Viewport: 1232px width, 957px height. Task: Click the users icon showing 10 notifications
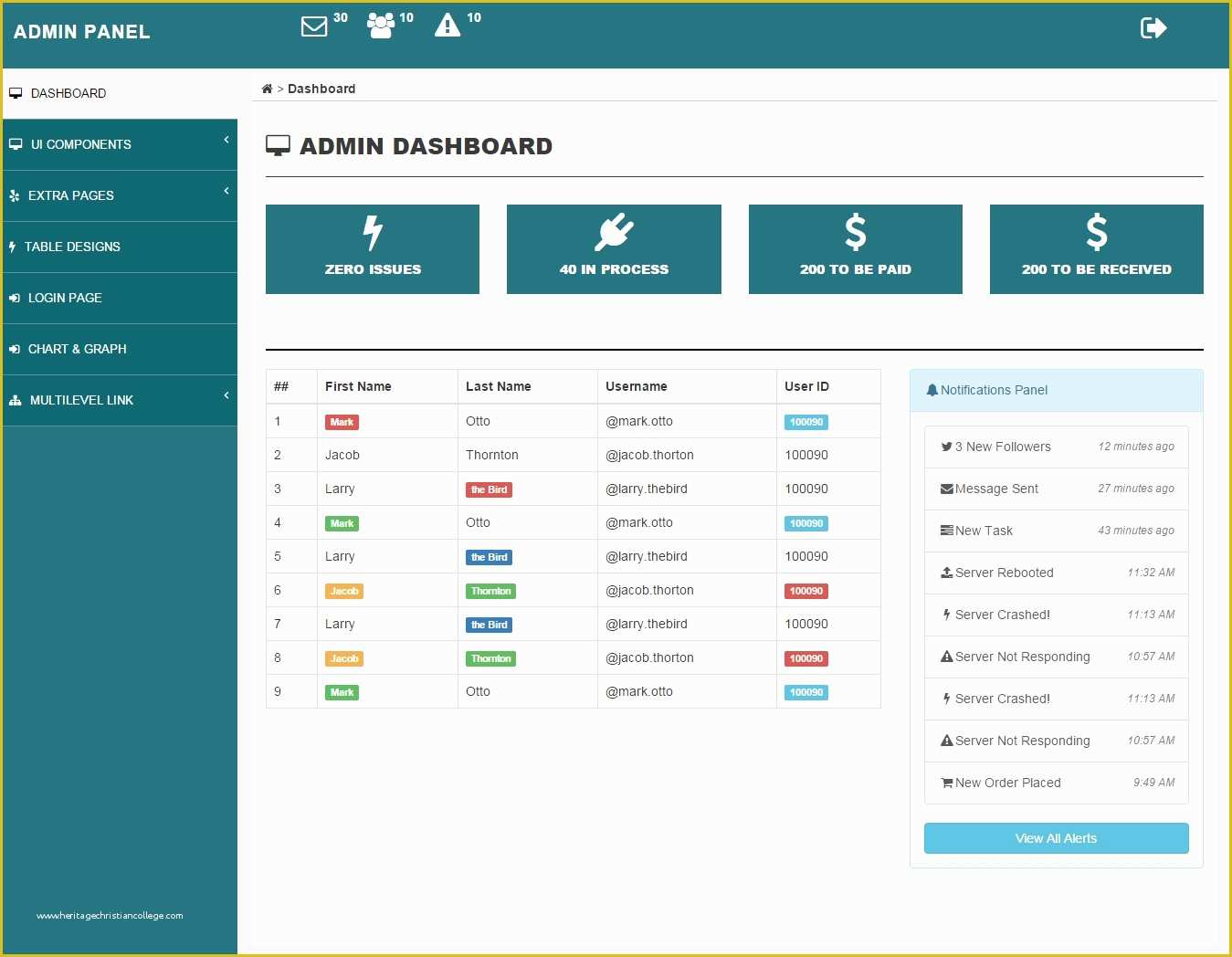[381, 25]
